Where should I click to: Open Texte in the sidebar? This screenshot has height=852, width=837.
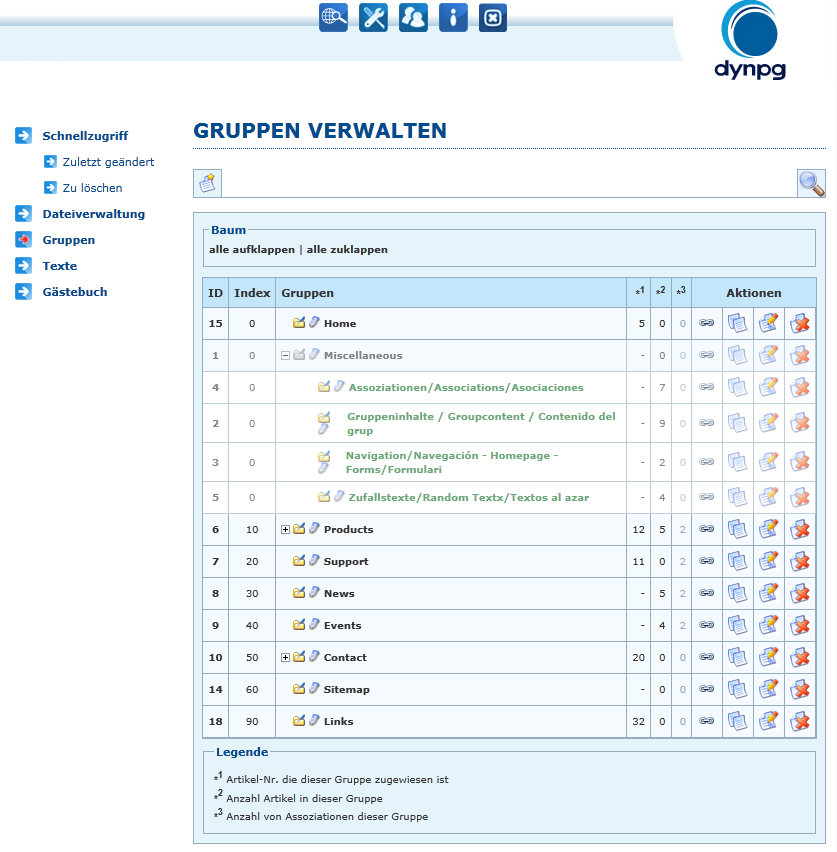pyautogui.click(x=59, y=266)
